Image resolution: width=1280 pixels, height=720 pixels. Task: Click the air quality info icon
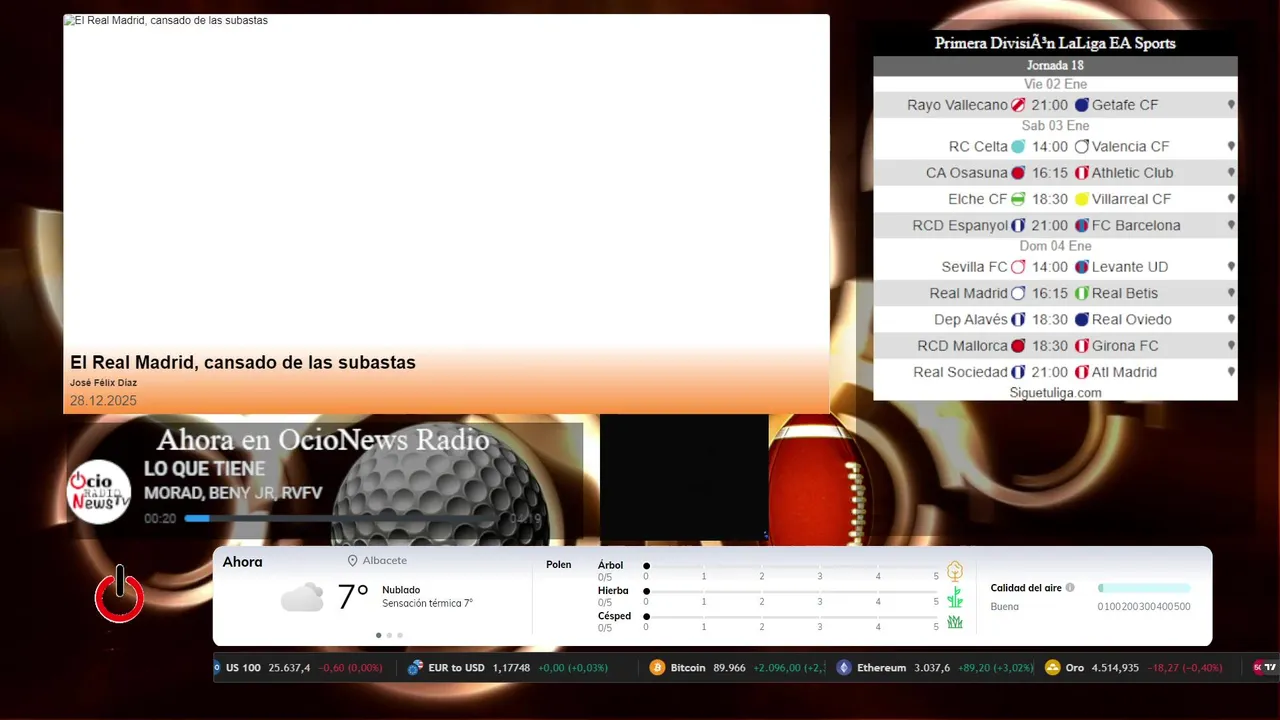tap(1070, 588)
